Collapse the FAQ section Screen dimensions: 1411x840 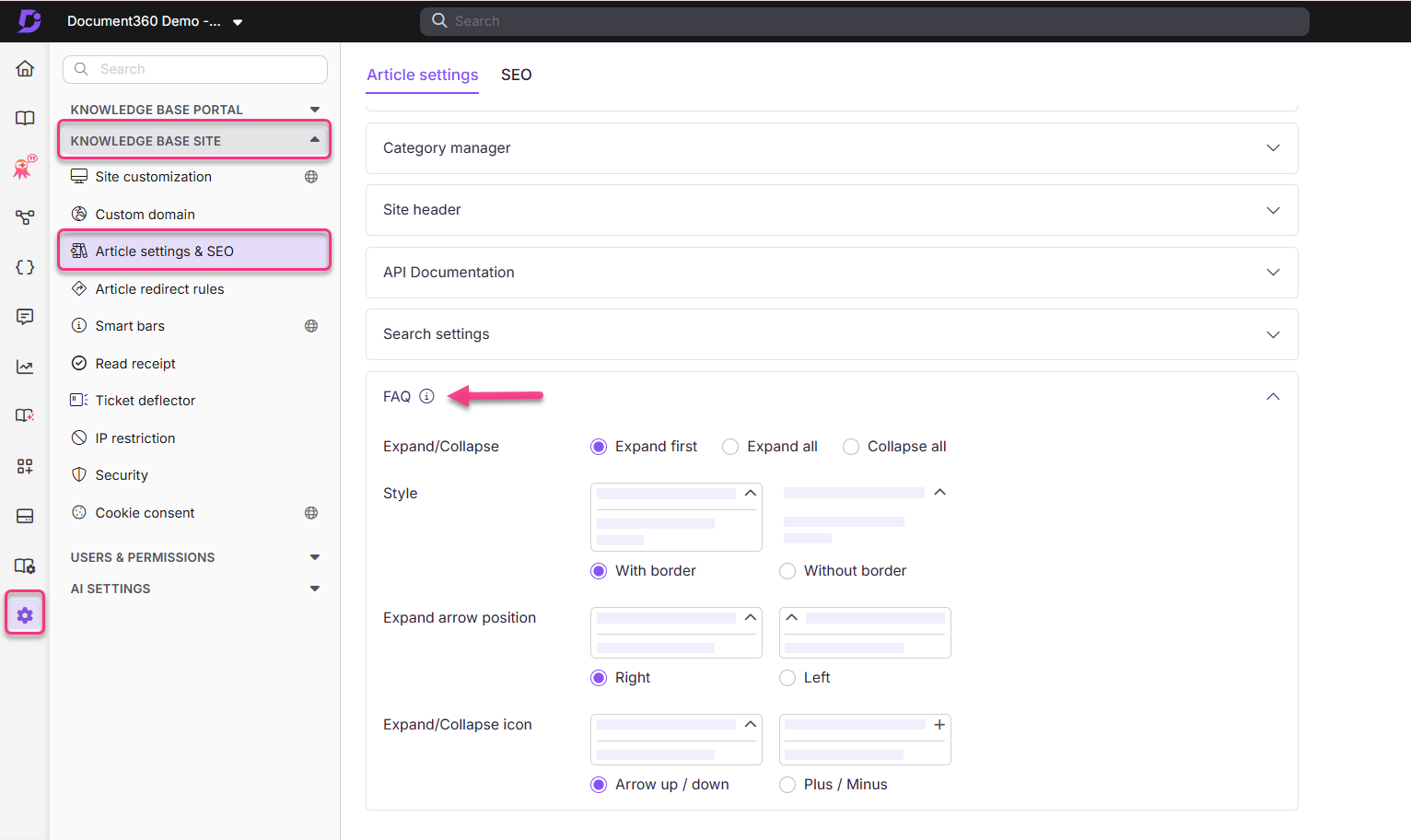(x=1273, y=396)
